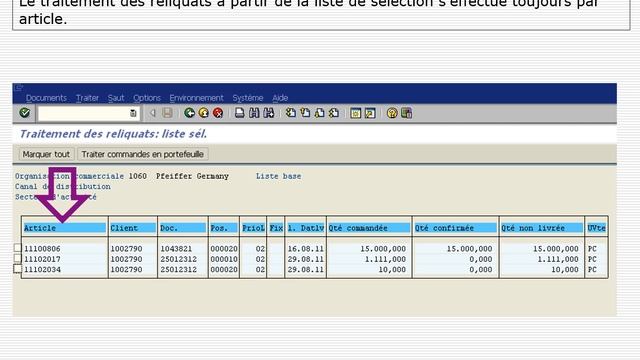
Task: Click the Create New Session icon
Action: pos(356,113)
